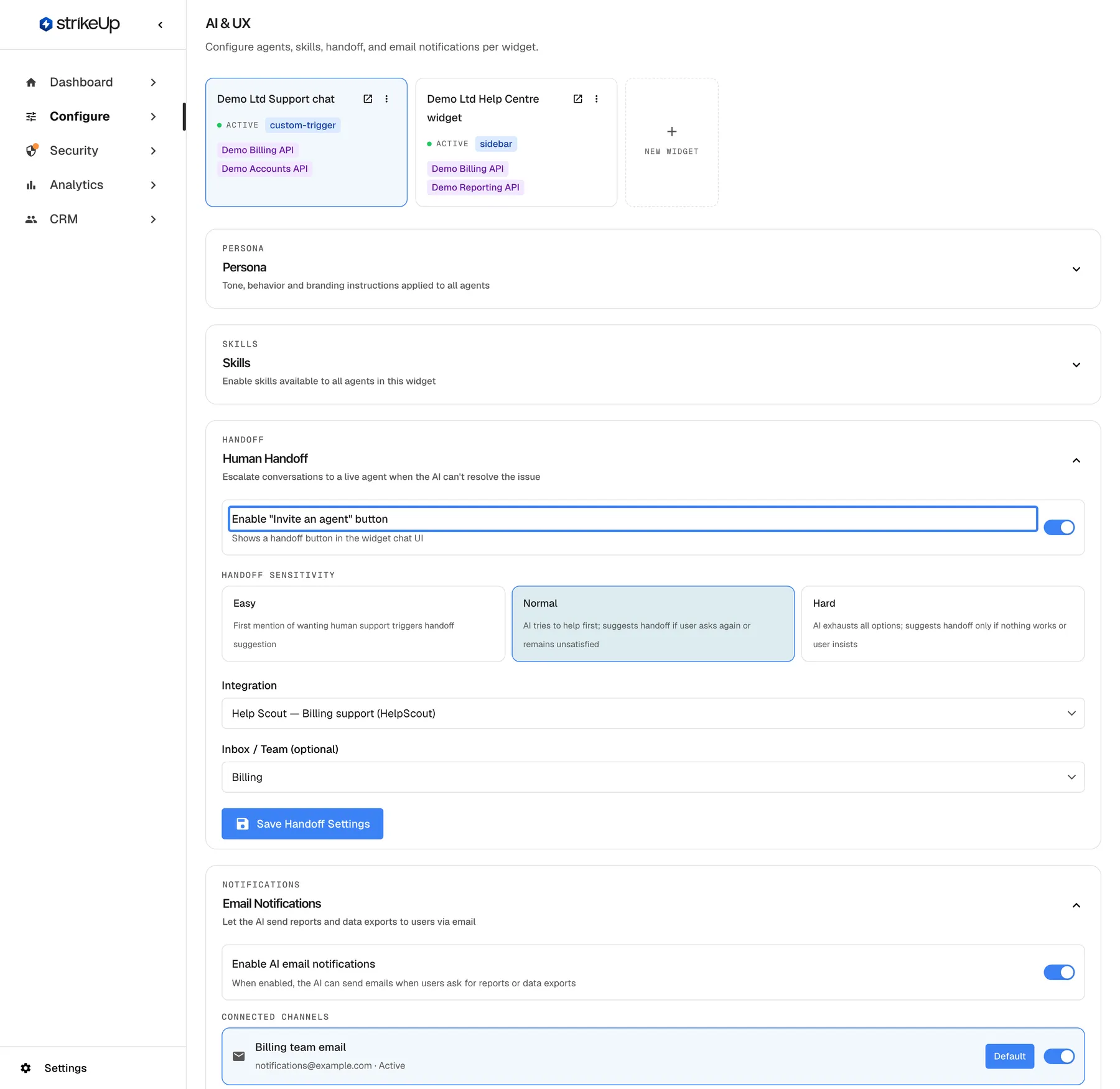Open the Inbox / Team dropdown

click(x=653, y=777)
